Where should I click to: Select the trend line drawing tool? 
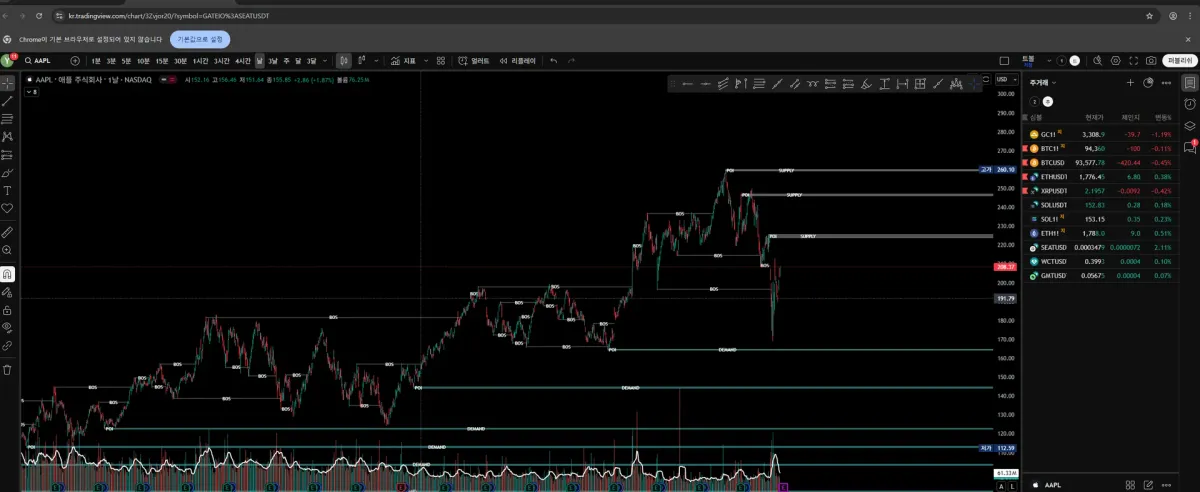click(7, 101)
